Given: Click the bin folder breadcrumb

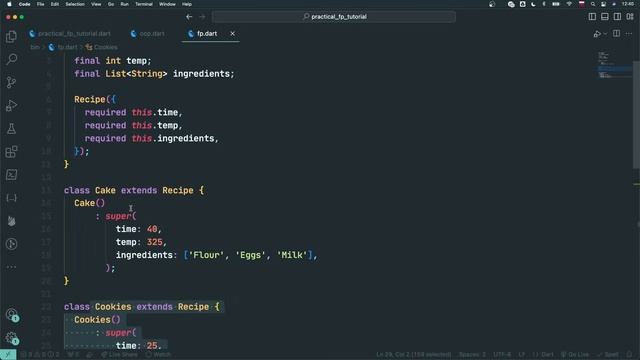Looking at the screenshot, I should pyautogui.click(x=35, y=47).
